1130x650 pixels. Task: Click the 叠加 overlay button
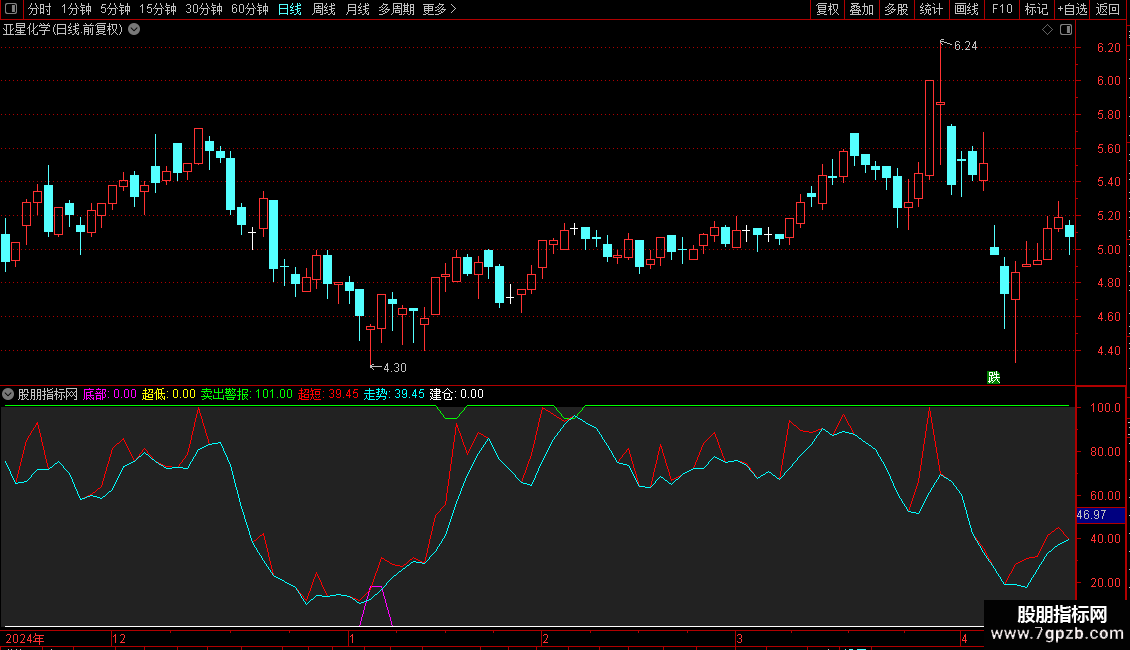(862, 9)
